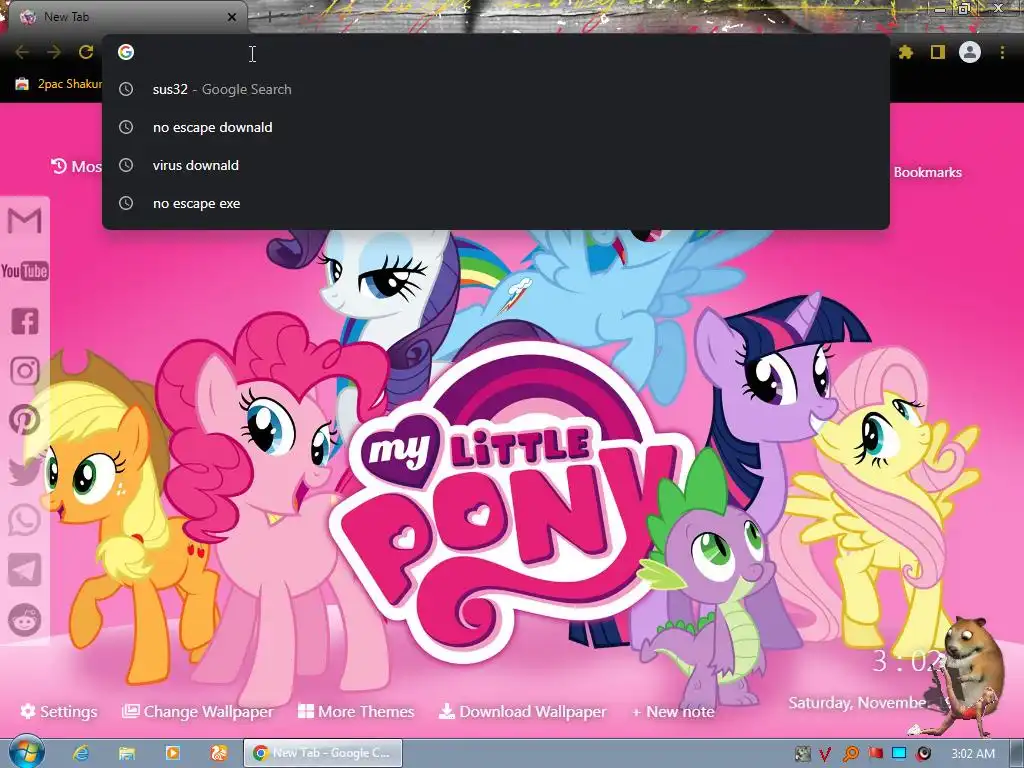Screen dimensions: 1024x768
Task: Choose the 'no escape downald' suggestion
Action: [x=496, y=127]
